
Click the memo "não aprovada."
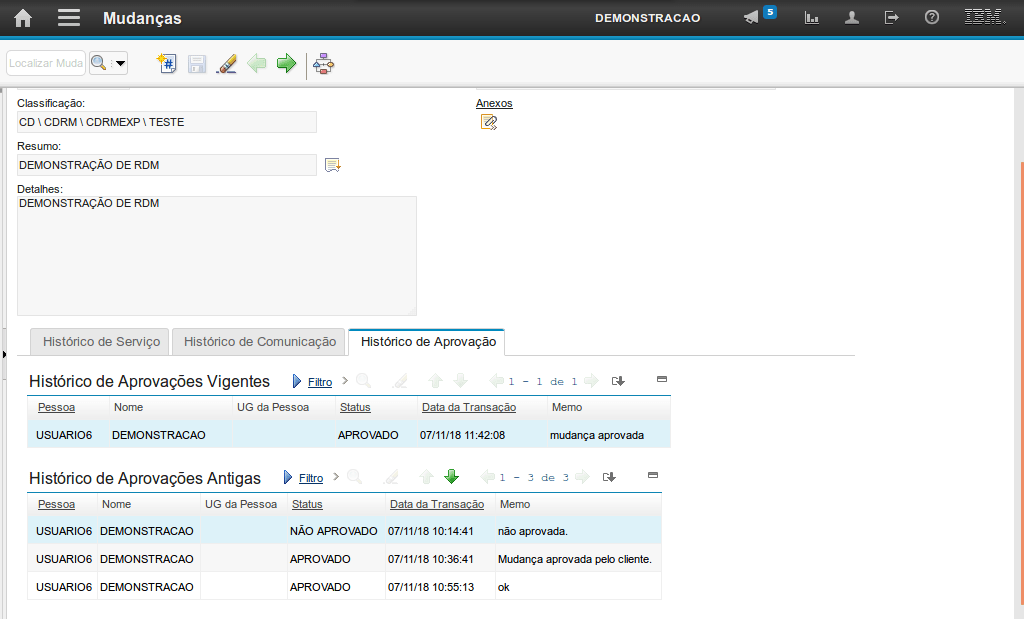pyautogui.click(x=533, y=531)
